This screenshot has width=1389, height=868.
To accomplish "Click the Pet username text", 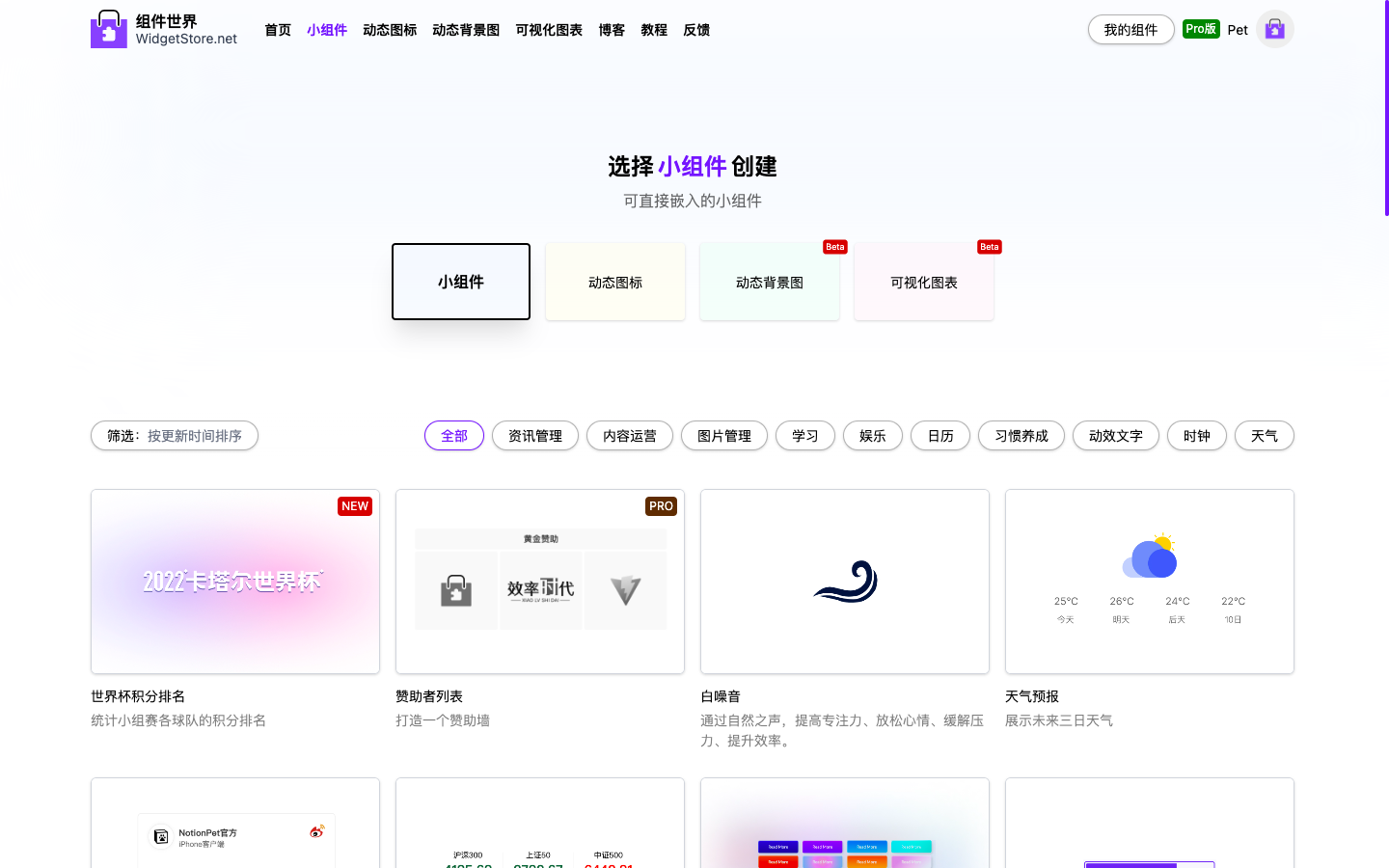I will [1238, 30].
